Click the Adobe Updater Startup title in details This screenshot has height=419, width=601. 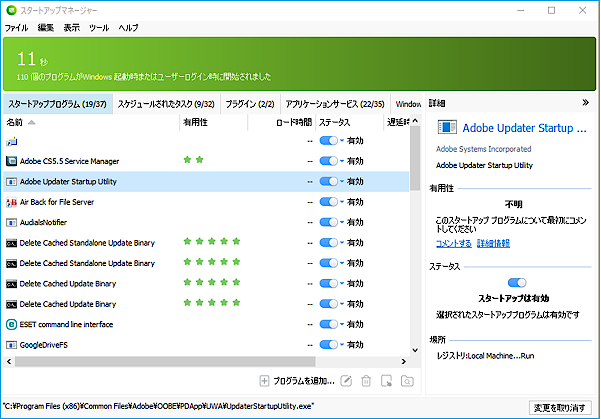coord(524,128)
